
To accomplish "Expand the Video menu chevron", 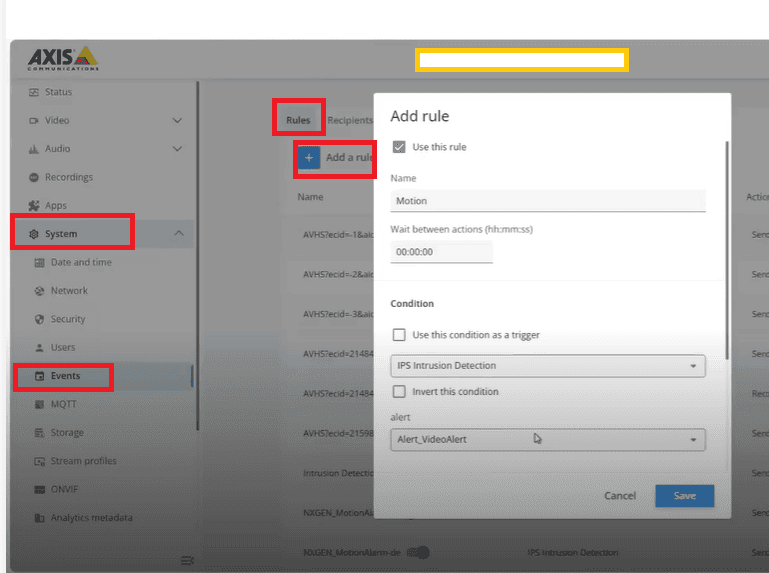I will click(x=178, y=121).
